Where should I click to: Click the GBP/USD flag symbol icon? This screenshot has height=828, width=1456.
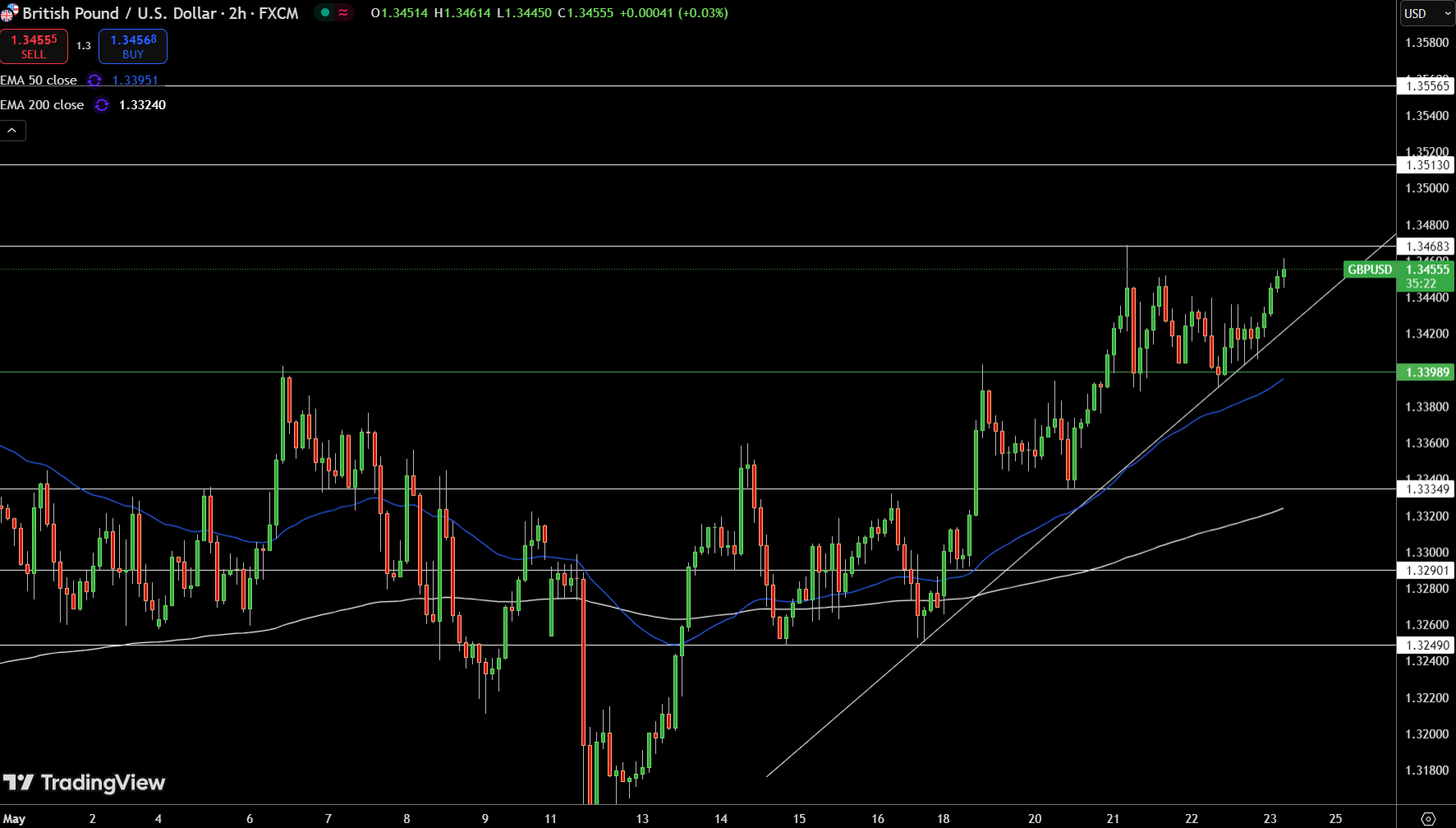point(9,13)
